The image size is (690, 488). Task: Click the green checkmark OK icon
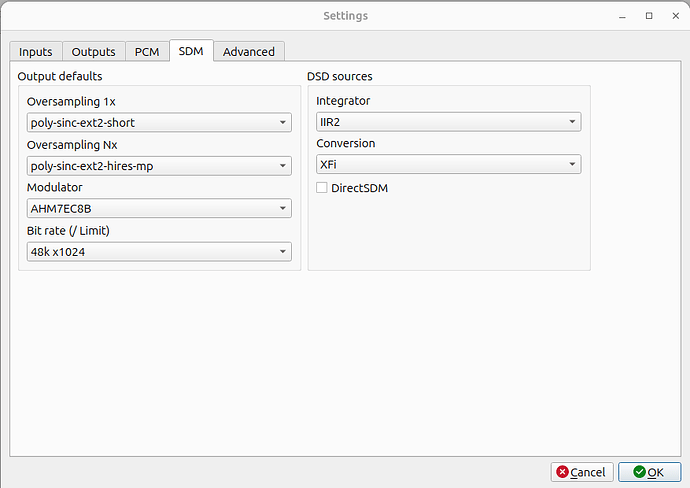click(639, 472)
